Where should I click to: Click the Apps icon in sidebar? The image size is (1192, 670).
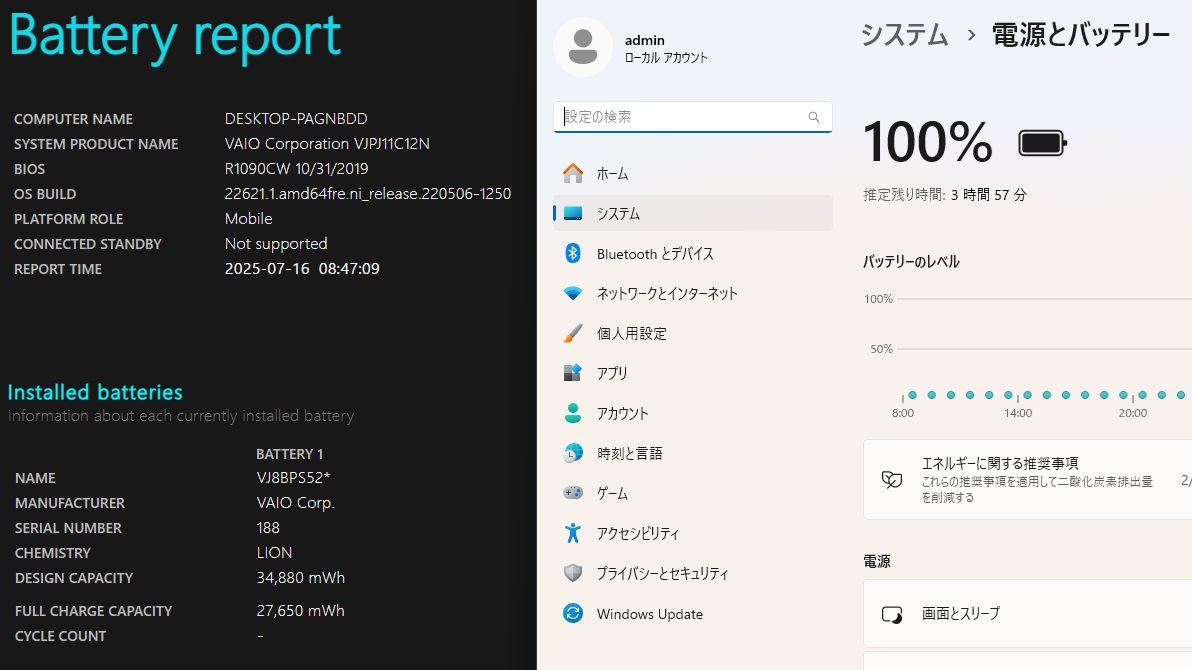pyautogui.click(x=572, y=373)
